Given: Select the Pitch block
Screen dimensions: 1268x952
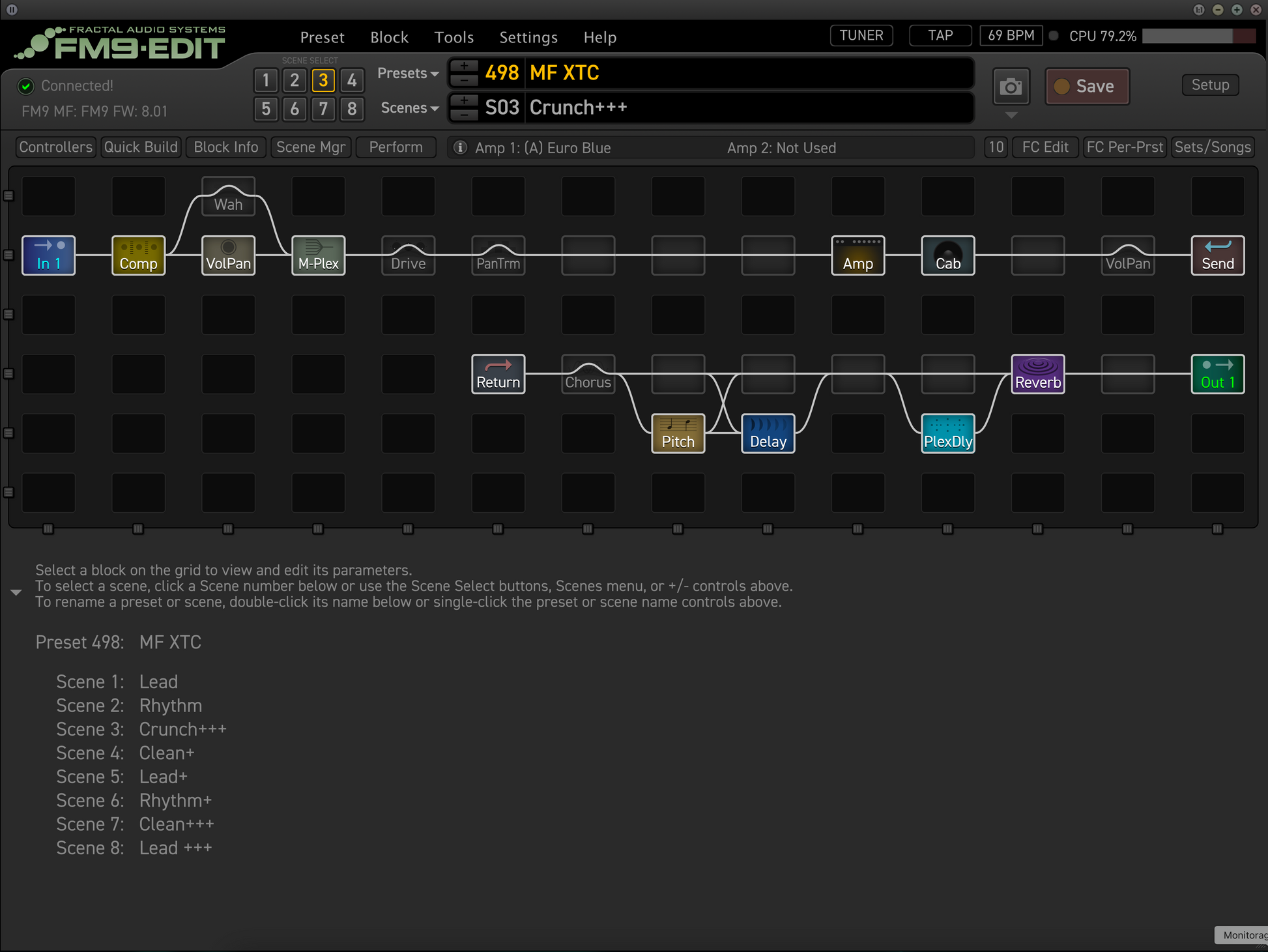Looking at the screenshot, I should pos(678,433).
